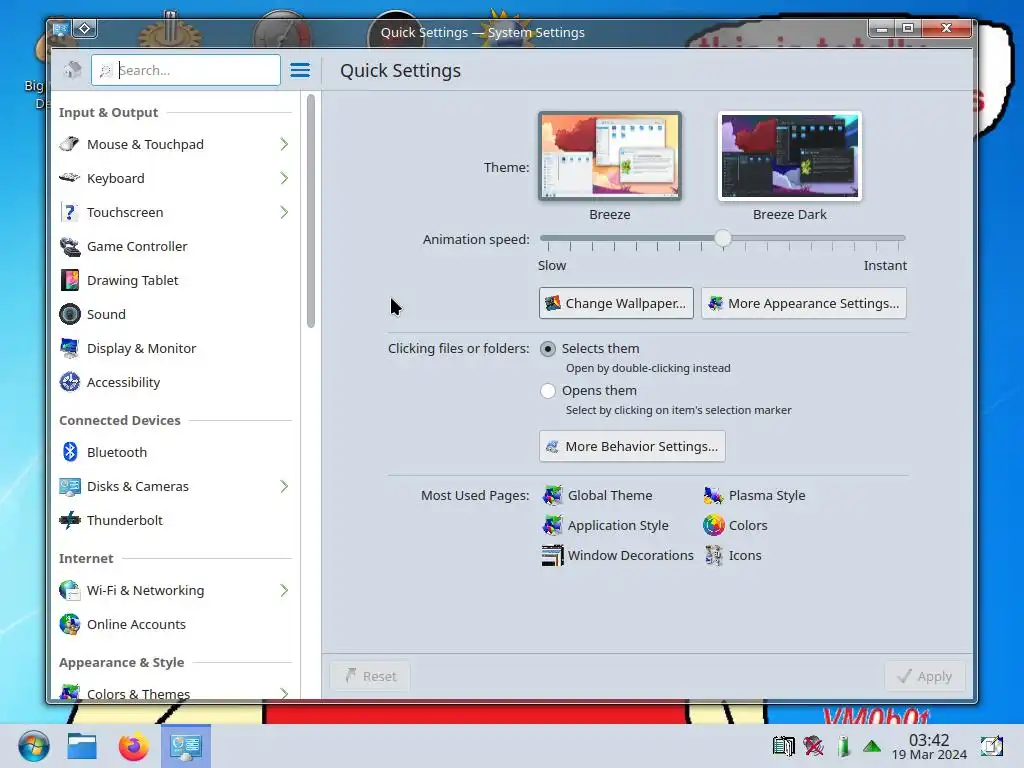Image resolution: width=1024 pixels, height=768 pixels.
Task: Click the Display & Monitor icon
Action: point(69,348)
